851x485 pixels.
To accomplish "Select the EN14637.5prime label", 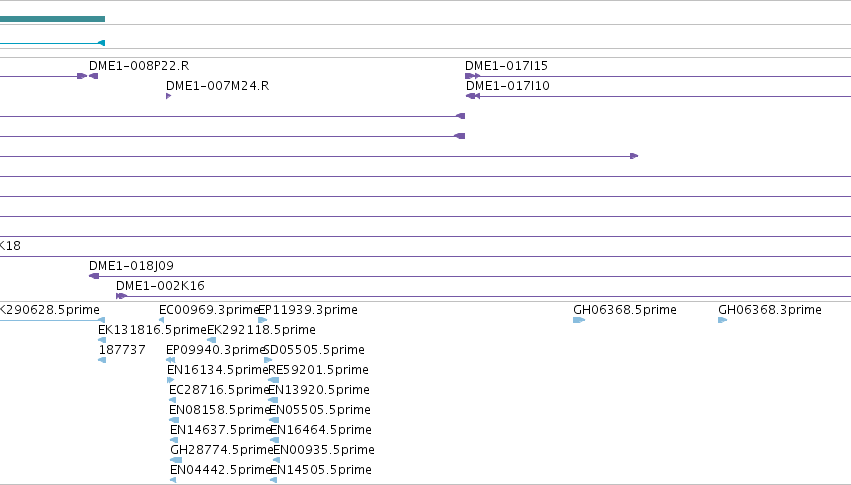I will coord(221,430).
